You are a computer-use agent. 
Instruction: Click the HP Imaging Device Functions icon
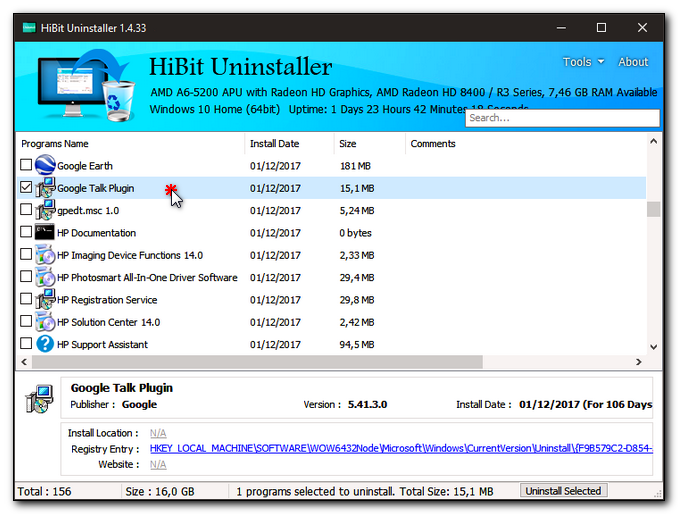pyautogui.click(x=45, y=255)
